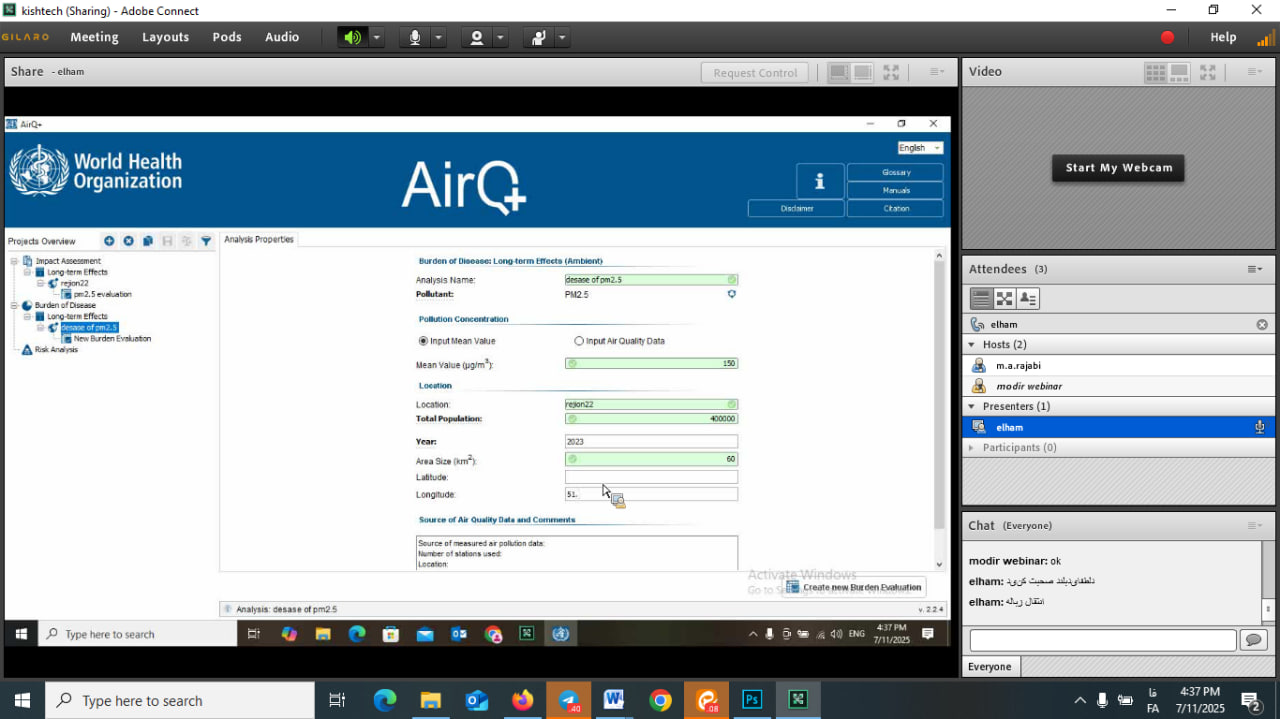
Task: Open the Pods menu
Action: pos(227,37)
